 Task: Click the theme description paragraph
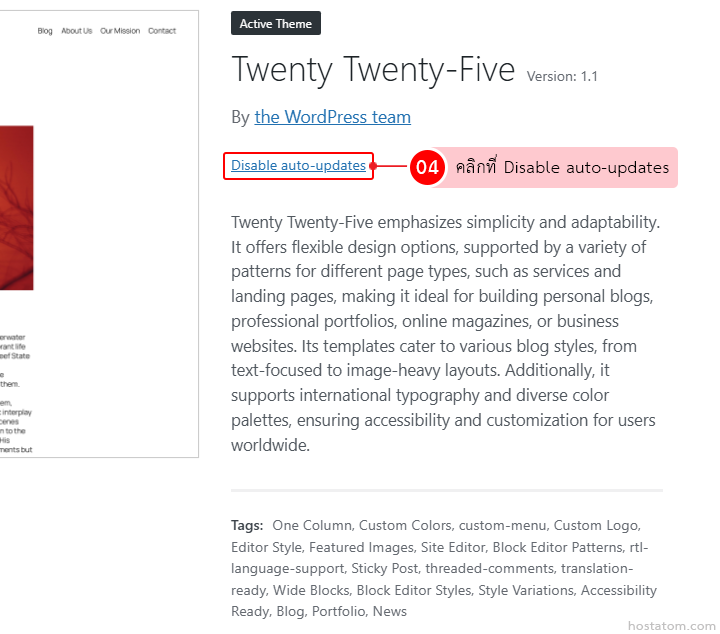446,333
